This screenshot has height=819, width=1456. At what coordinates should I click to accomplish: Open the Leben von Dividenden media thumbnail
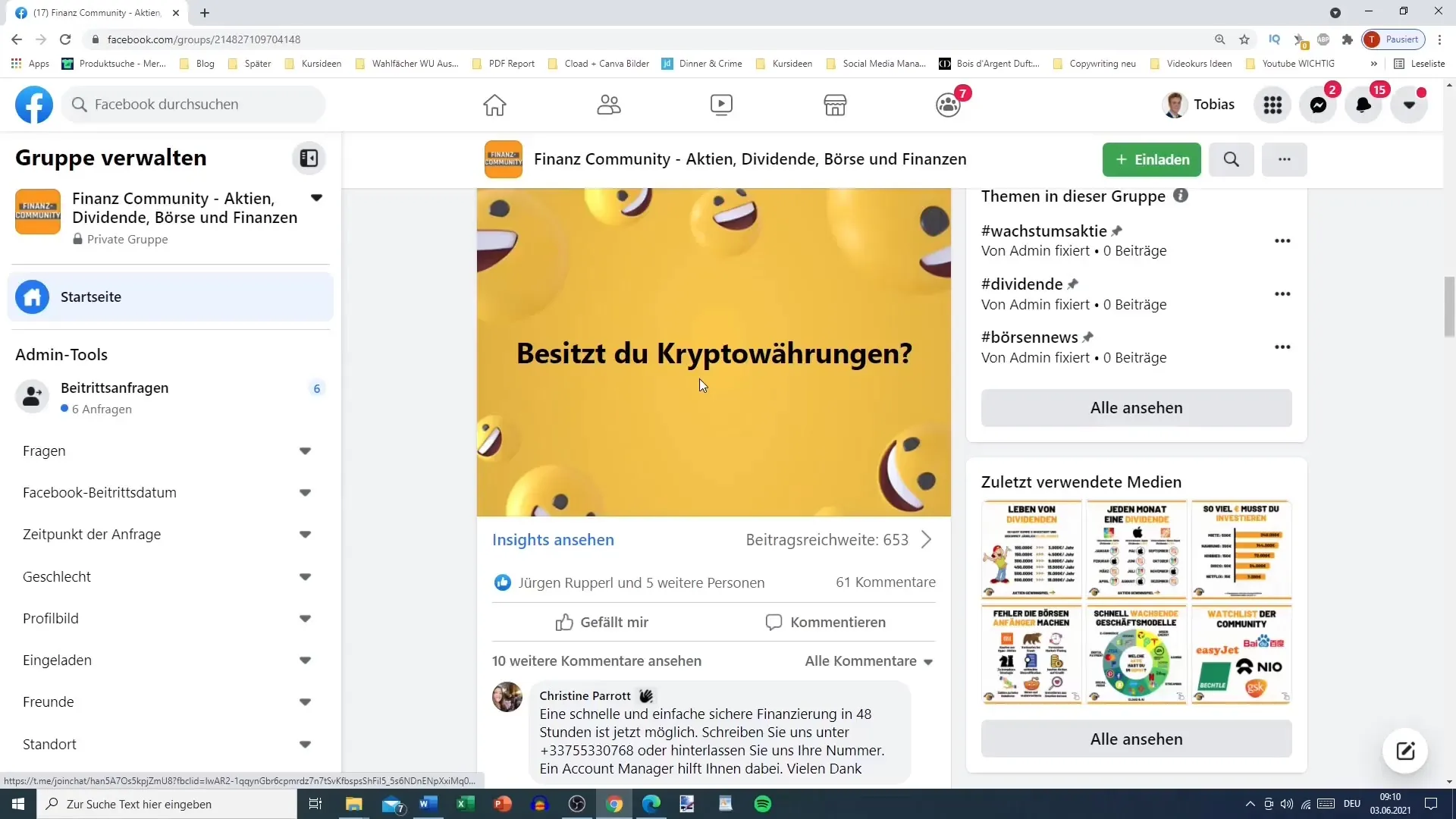click(x=1031, y=550)
